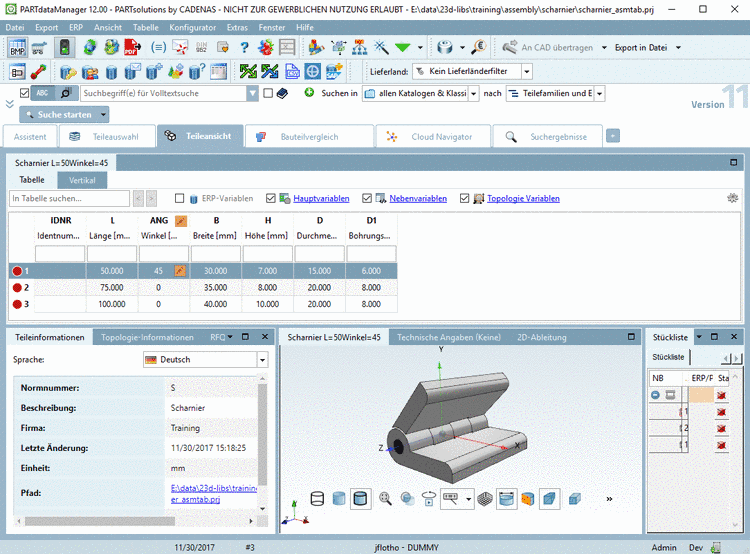Click the Nebenvariablen link
Viewport: 750px width, 554px height.
[418, 198]
